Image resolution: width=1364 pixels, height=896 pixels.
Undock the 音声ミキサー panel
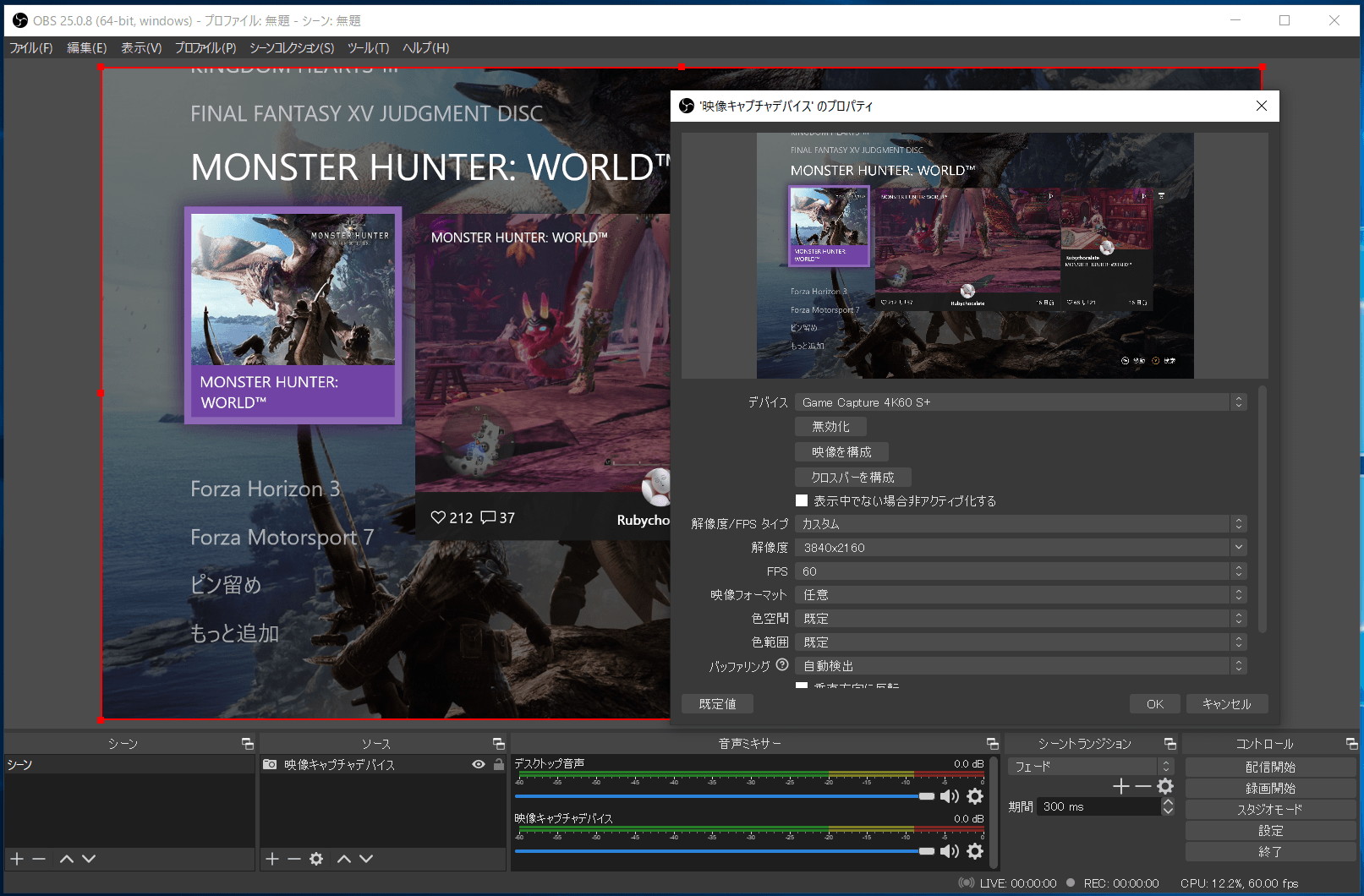(x=993, y=744)
